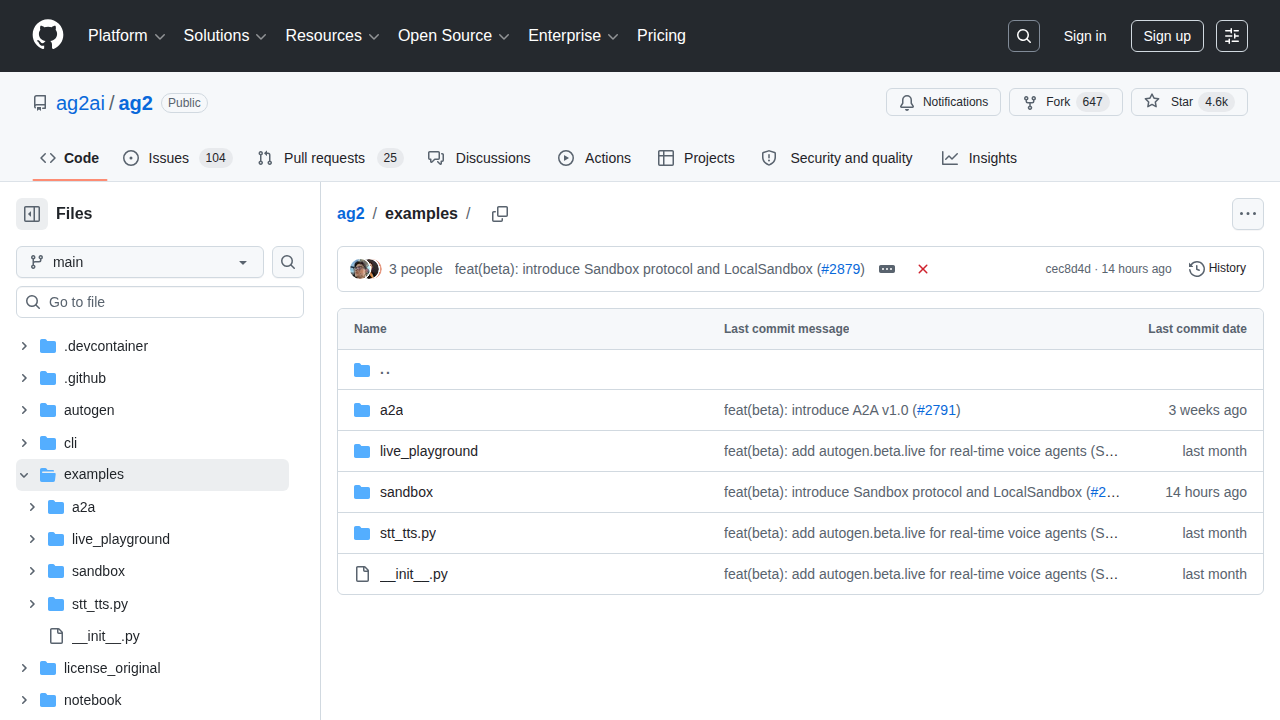Click the stt_tts.py folder icon in table
This screenshot has width=1280, height=720.
(x=362, y=533)
